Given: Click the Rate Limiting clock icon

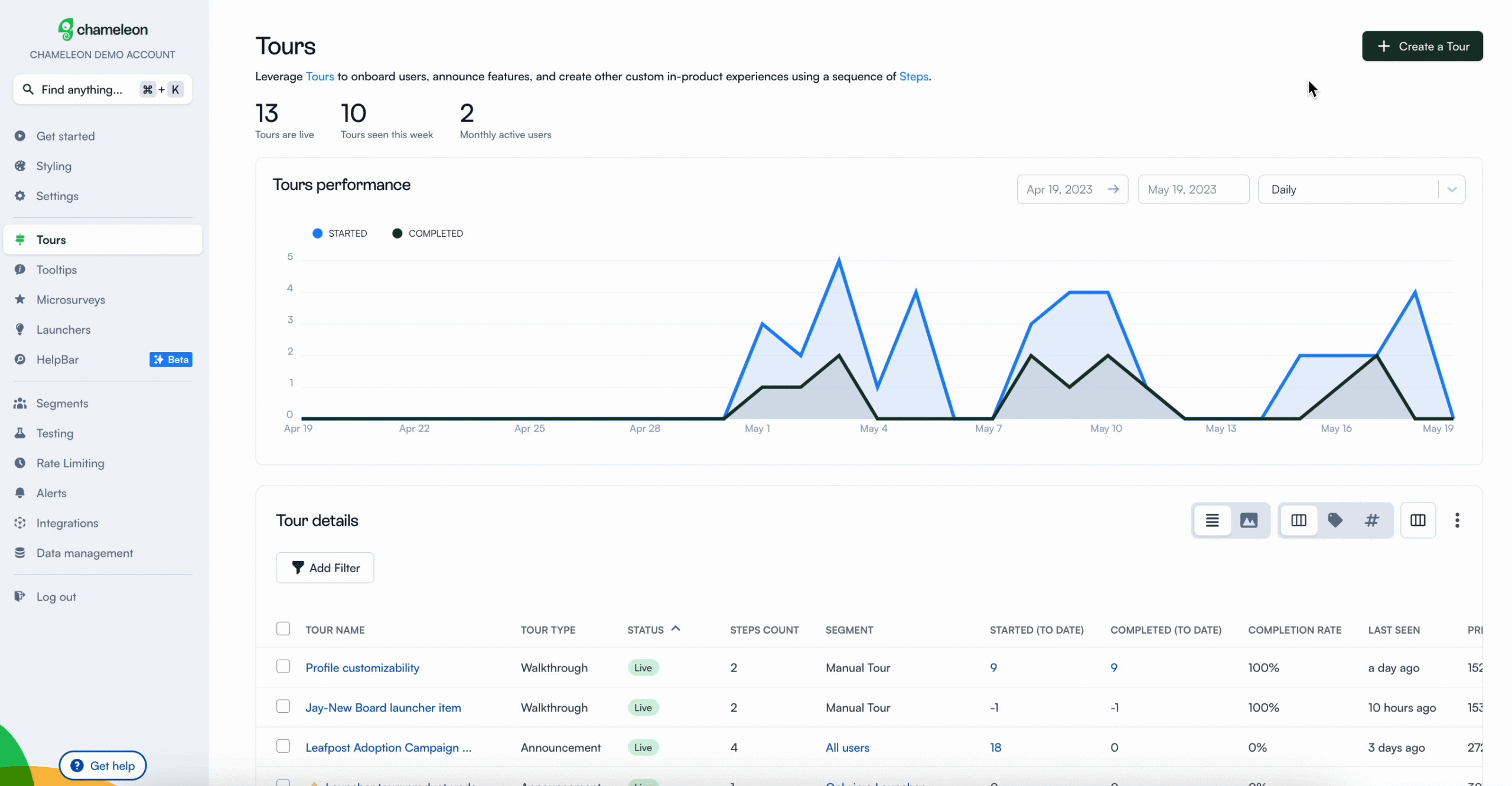Looking at the screenshot, I should [x=20, y=463].
